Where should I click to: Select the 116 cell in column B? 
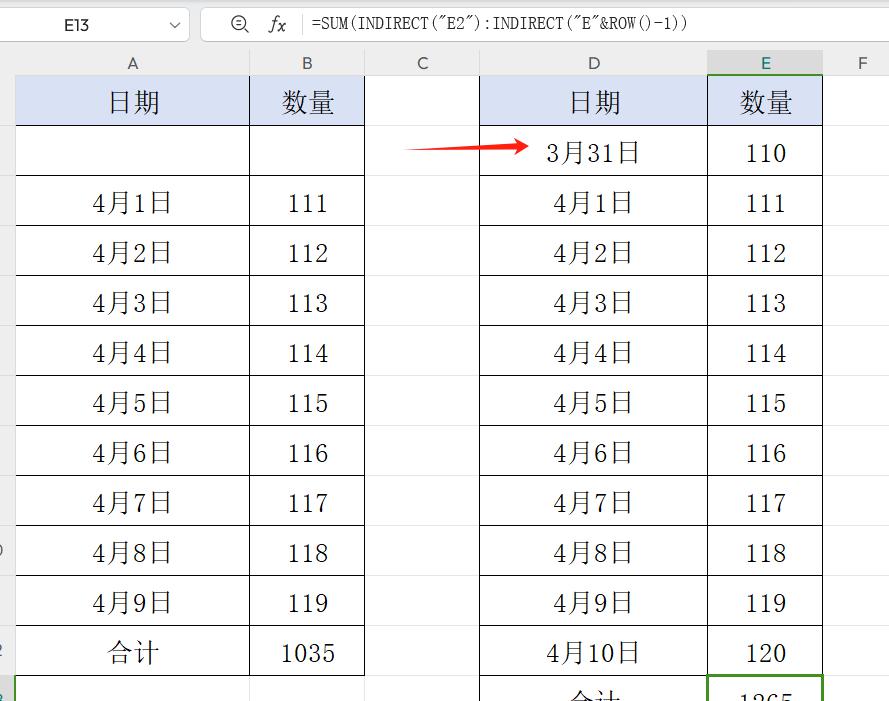(x=307, y=450)
